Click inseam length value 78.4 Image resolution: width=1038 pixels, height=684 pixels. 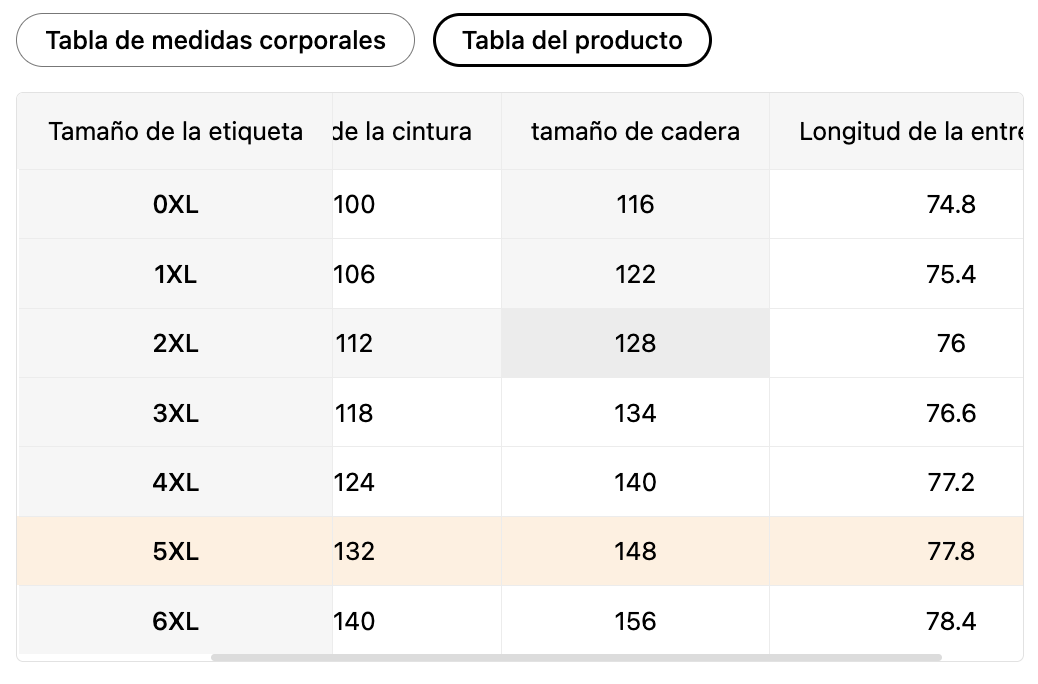(950, 622)
